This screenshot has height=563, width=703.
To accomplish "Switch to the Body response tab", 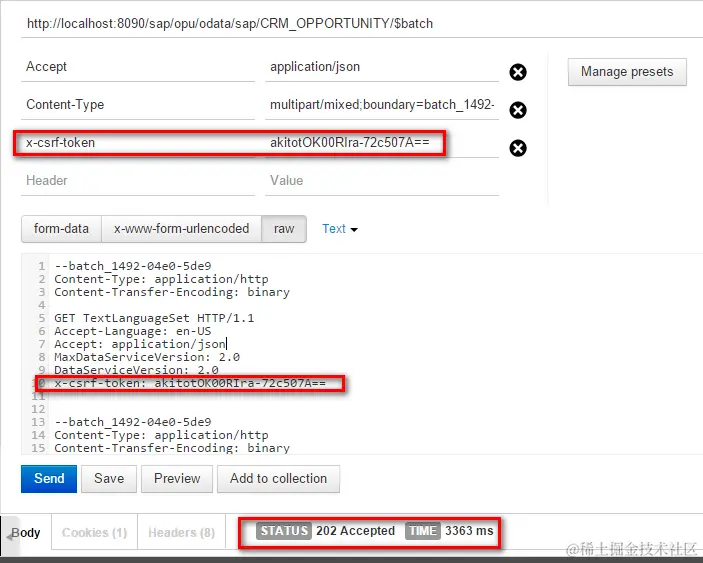I will [26, 533].
